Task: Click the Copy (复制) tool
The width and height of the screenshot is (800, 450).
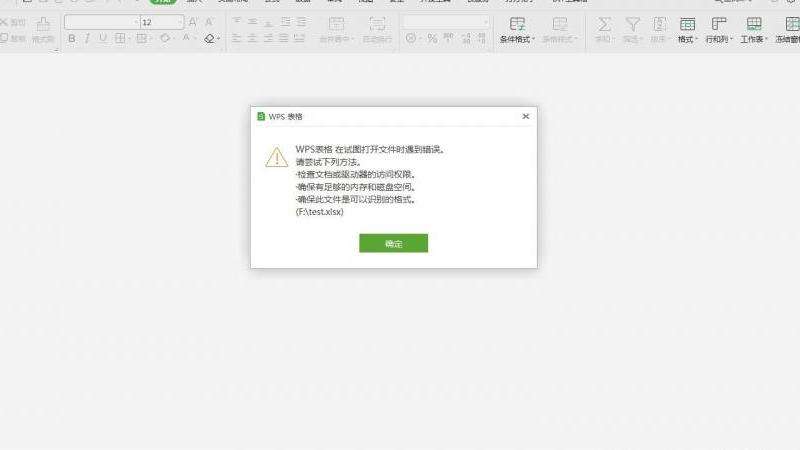Action: [13, 38]
